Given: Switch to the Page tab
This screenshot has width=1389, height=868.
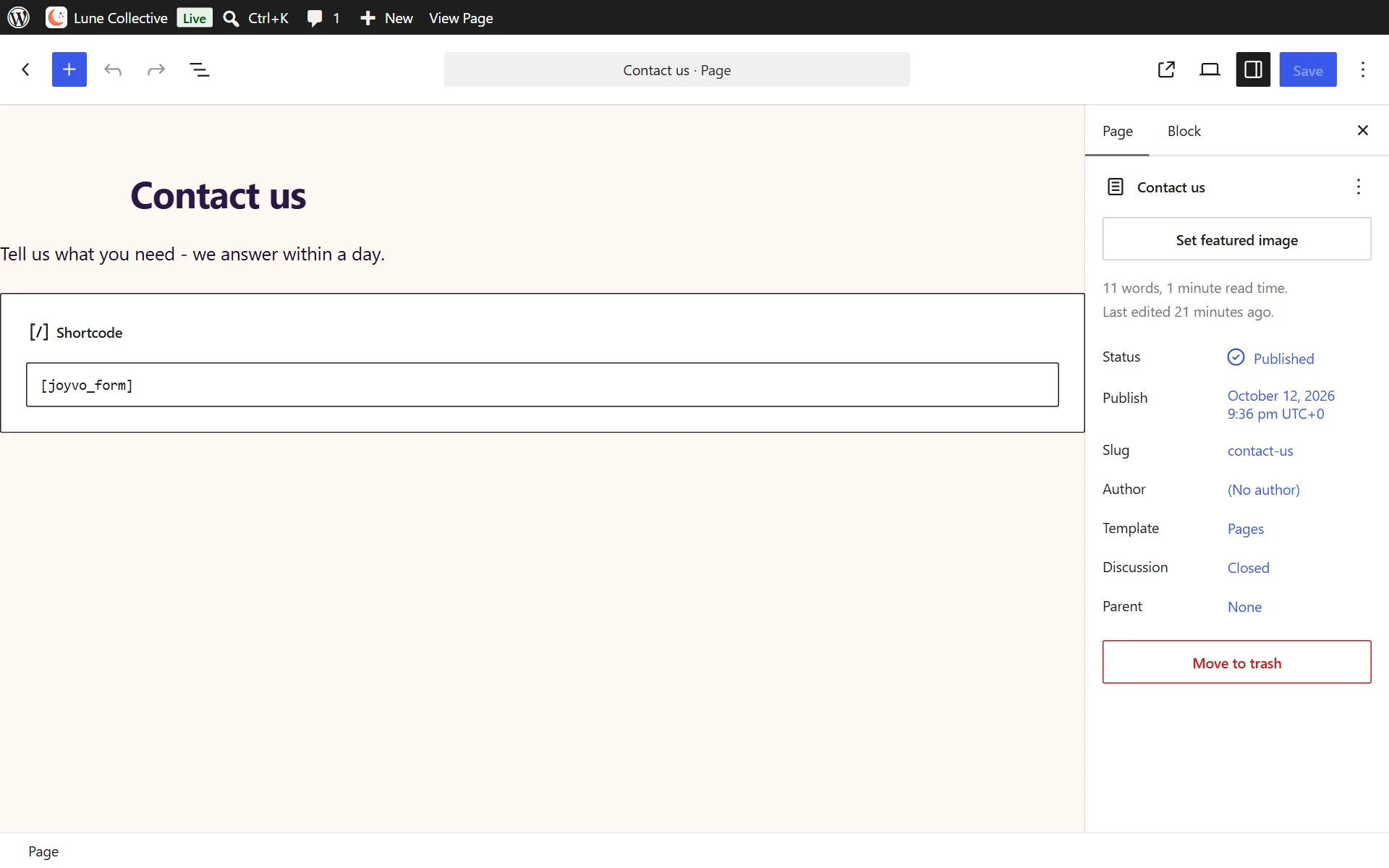Looking at the screenshot, I should [1117, 131].
